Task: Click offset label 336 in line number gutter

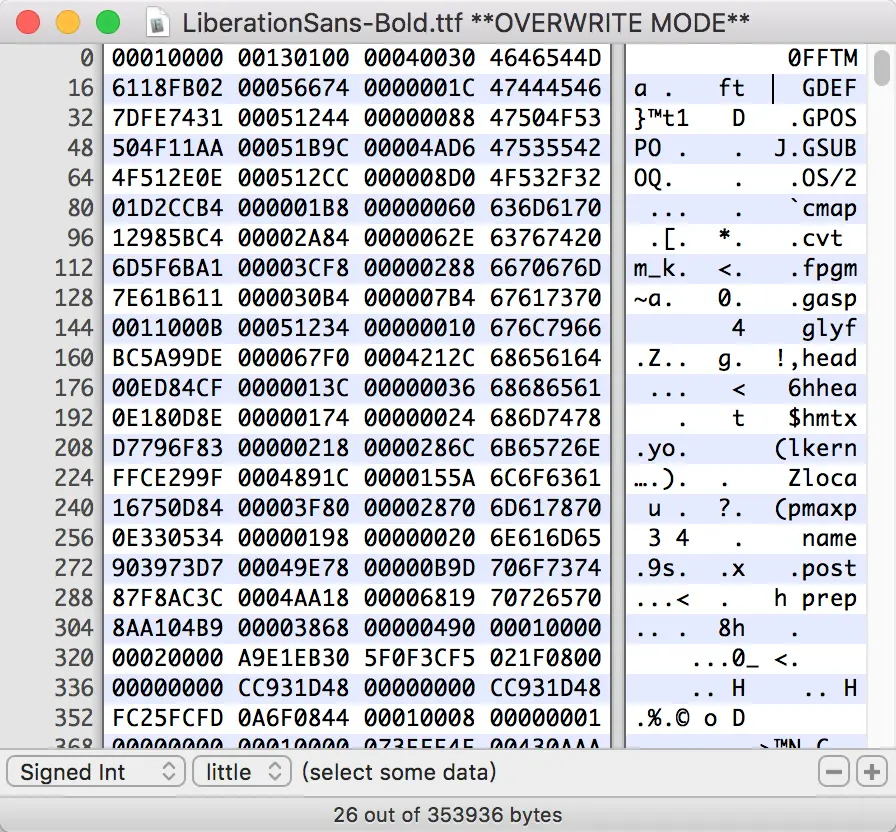Action: [74, 688]
